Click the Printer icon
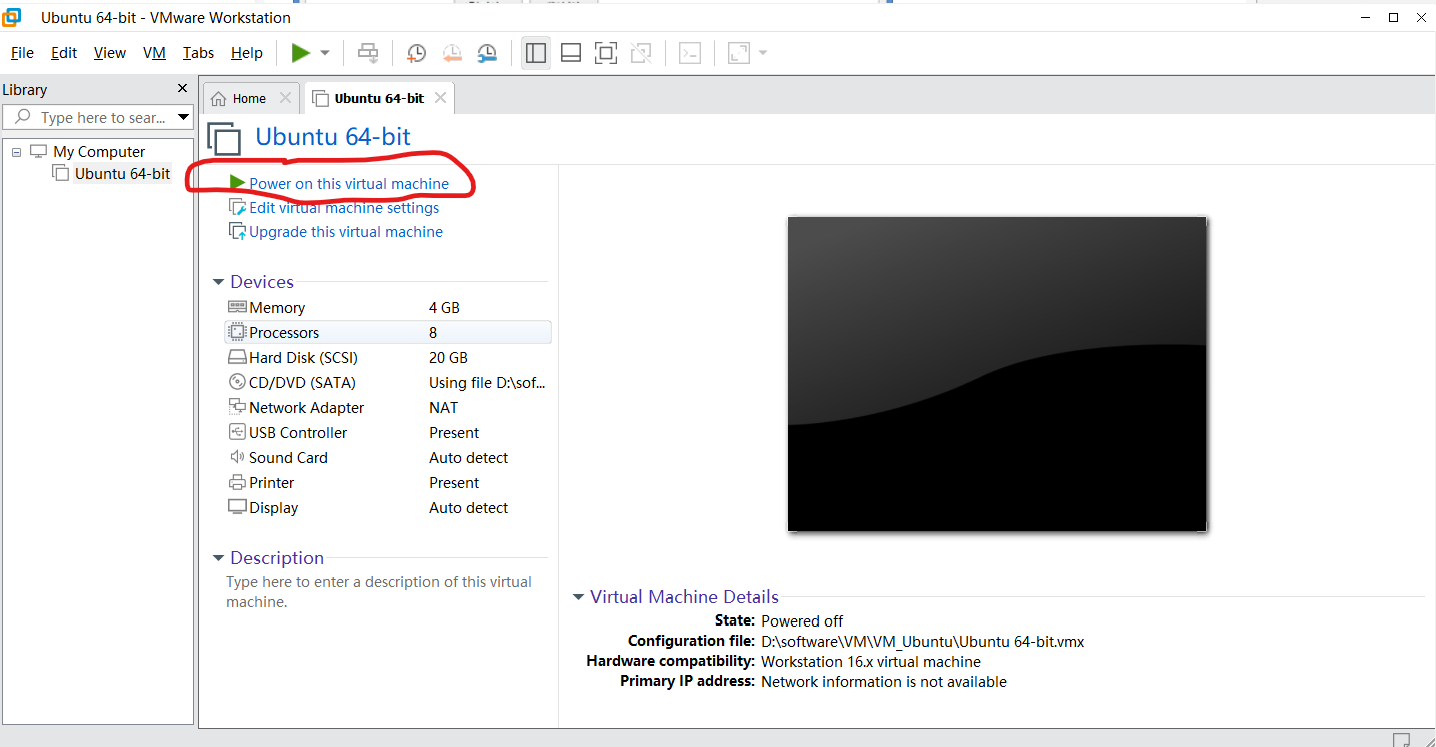The height and width of the screenshot is (747, 1436). [237, 482]
